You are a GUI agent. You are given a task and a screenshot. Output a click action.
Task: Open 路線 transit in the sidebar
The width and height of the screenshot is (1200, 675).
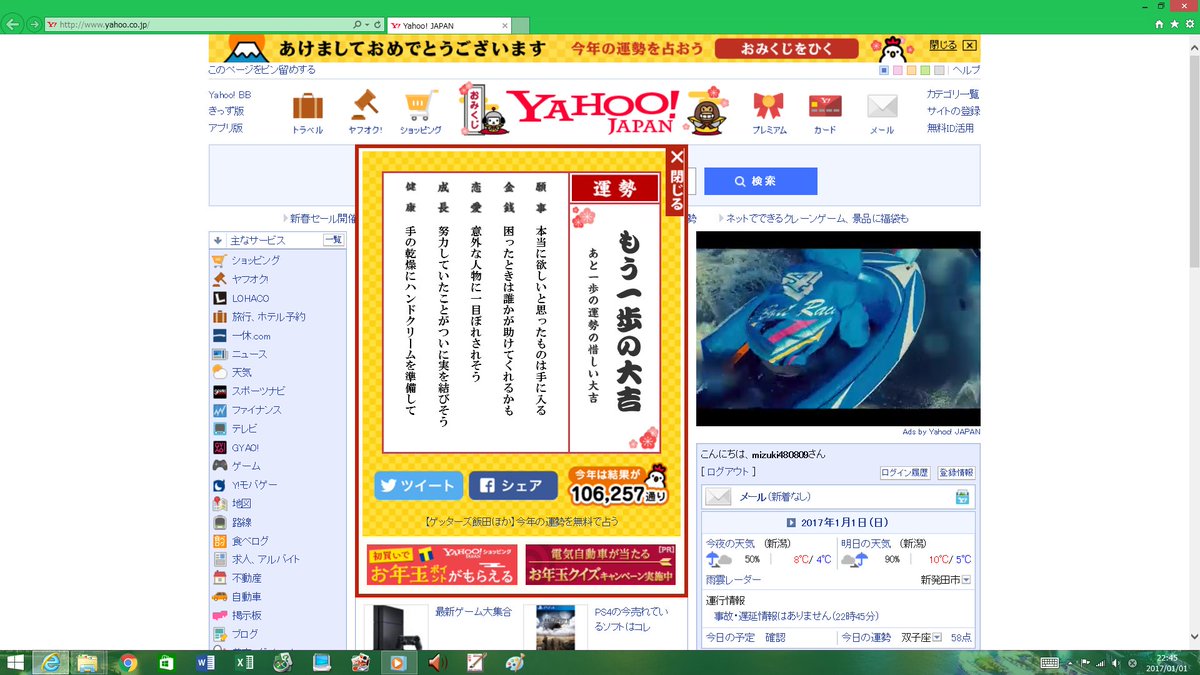point(242,522)
